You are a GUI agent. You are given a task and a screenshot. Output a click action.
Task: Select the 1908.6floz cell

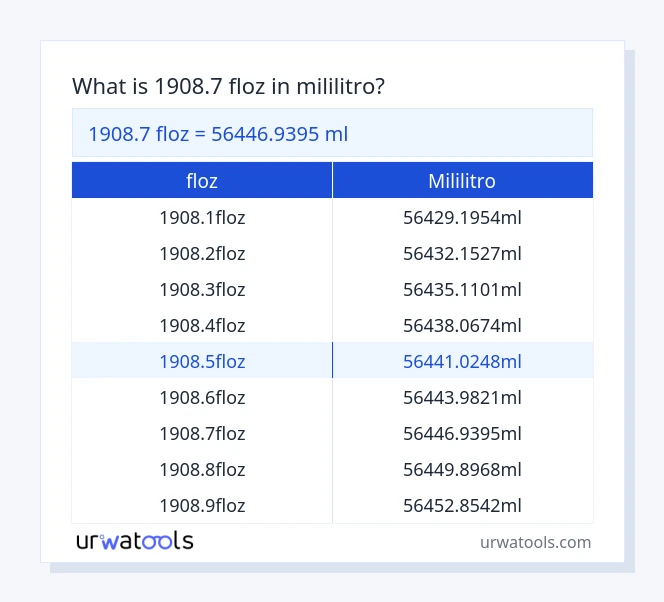pos(202,397)
